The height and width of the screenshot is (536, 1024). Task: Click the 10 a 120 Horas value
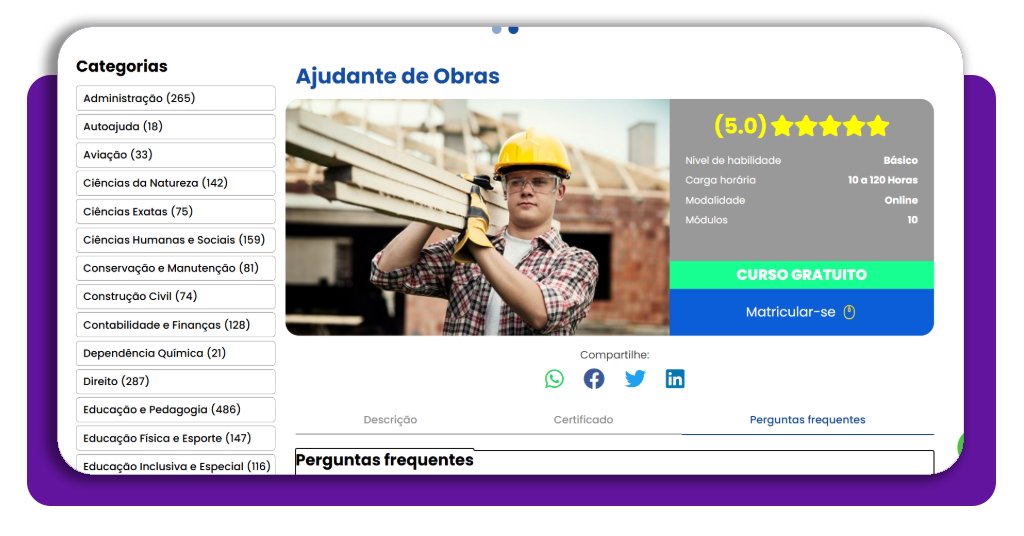coord(882,180)
